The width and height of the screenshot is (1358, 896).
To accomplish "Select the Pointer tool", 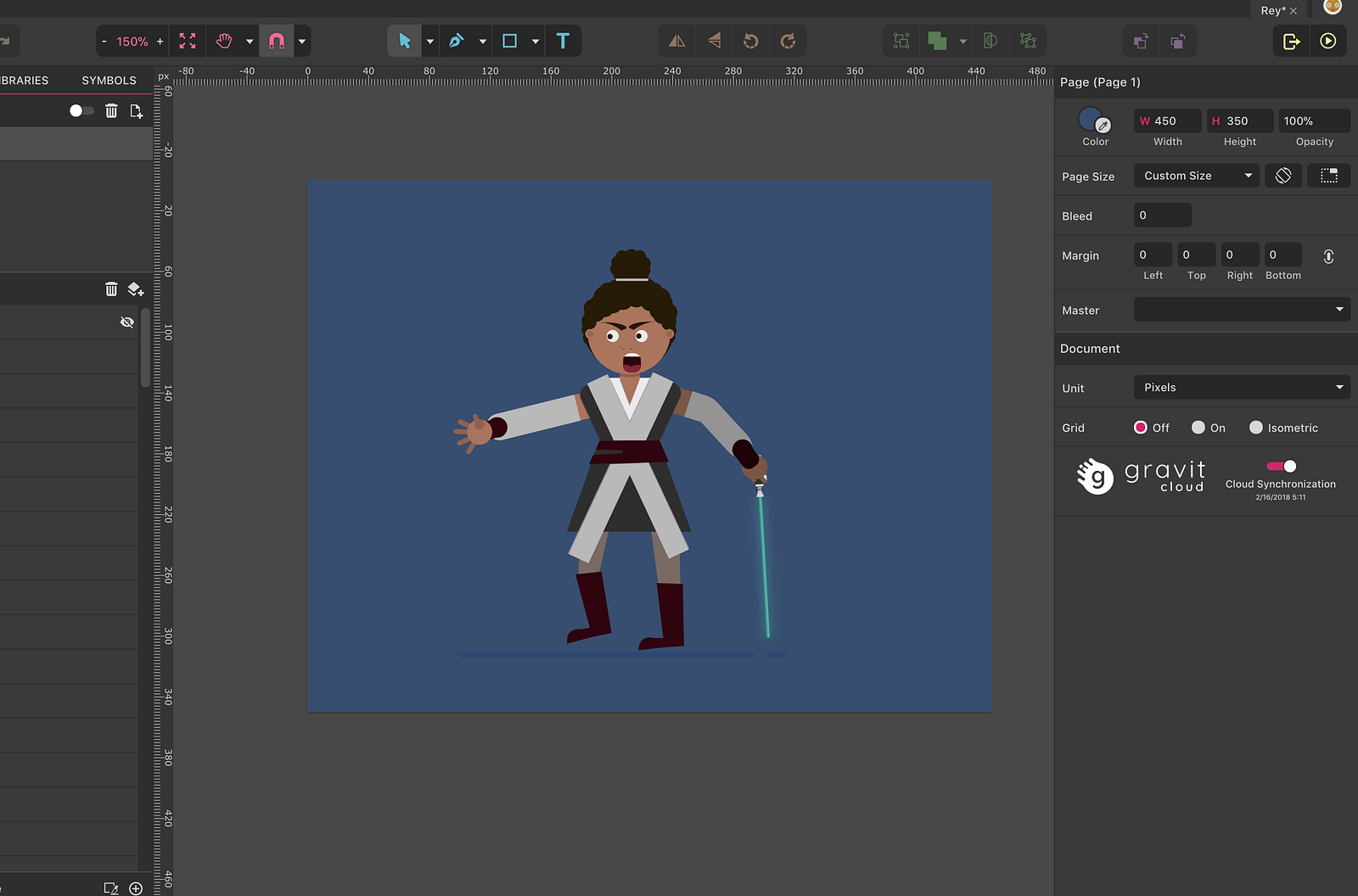I will click(x=405, y=41).
